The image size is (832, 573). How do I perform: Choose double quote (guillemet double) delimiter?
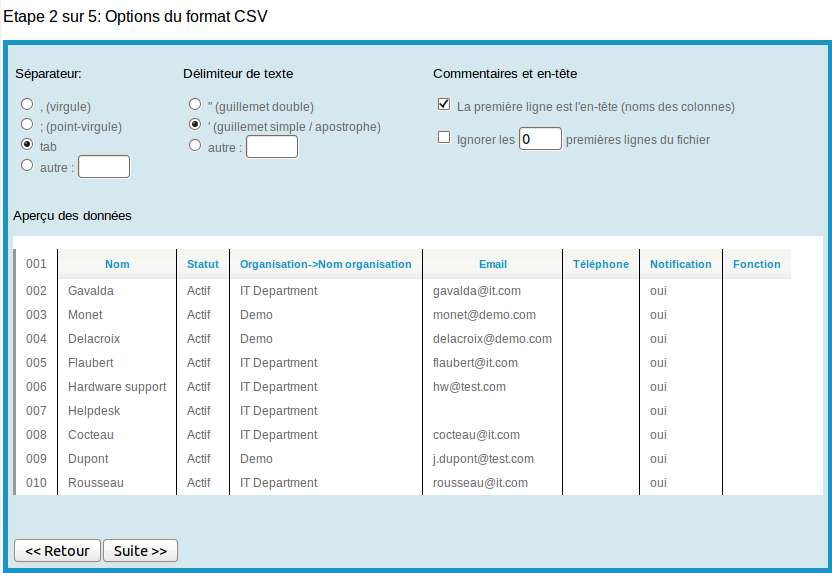point(195,104)
